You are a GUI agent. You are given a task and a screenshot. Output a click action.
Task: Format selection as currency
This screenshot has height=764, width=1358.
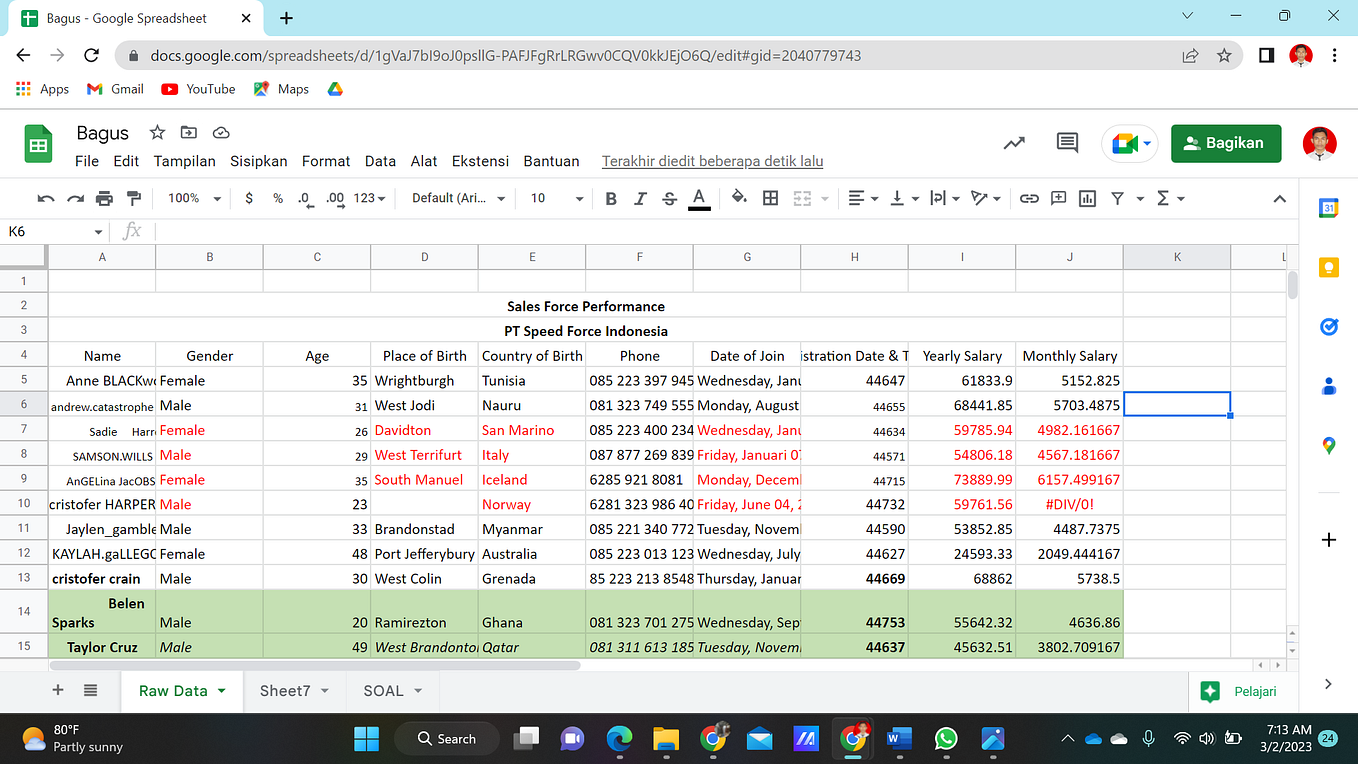click(x=249, y=197)
